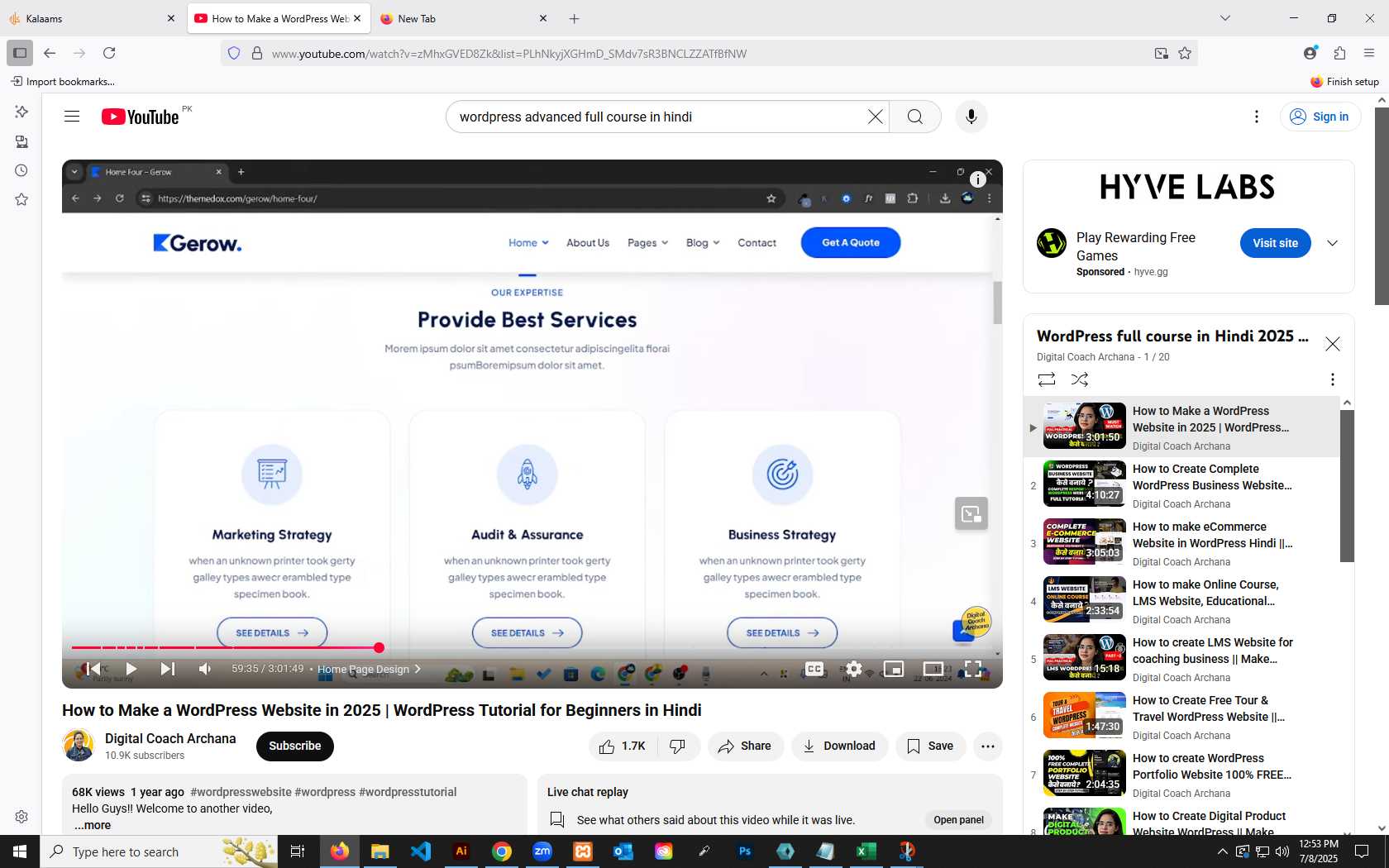Toggle loop playlist
Screen dimensions: 1389x868
pos(1047,379)
